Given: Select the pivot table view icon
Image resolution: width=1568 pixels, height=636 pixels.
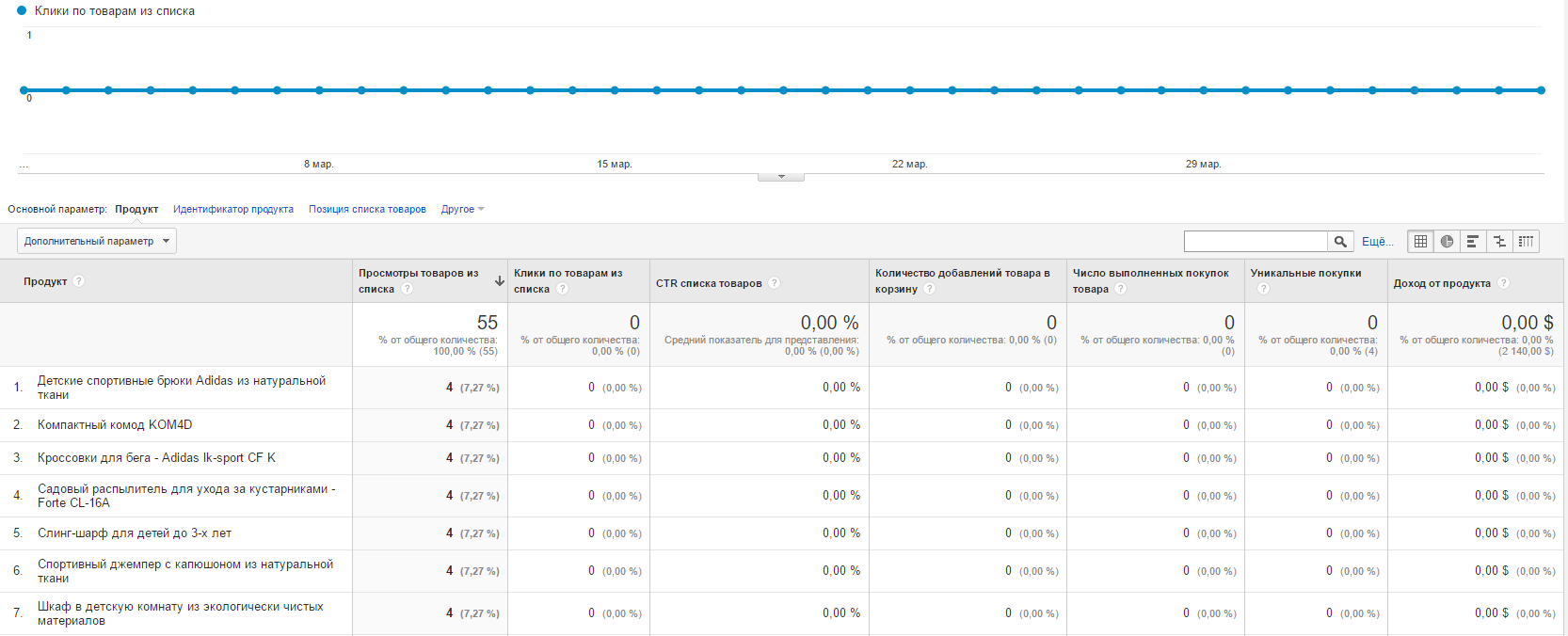Looking at the screenshot, I should [x=1526, y=242].
